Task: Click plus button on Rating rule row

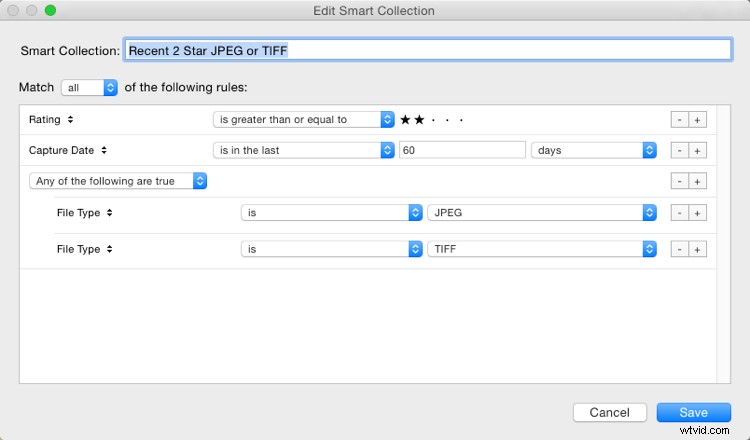Action: click(x=698, y=120)
